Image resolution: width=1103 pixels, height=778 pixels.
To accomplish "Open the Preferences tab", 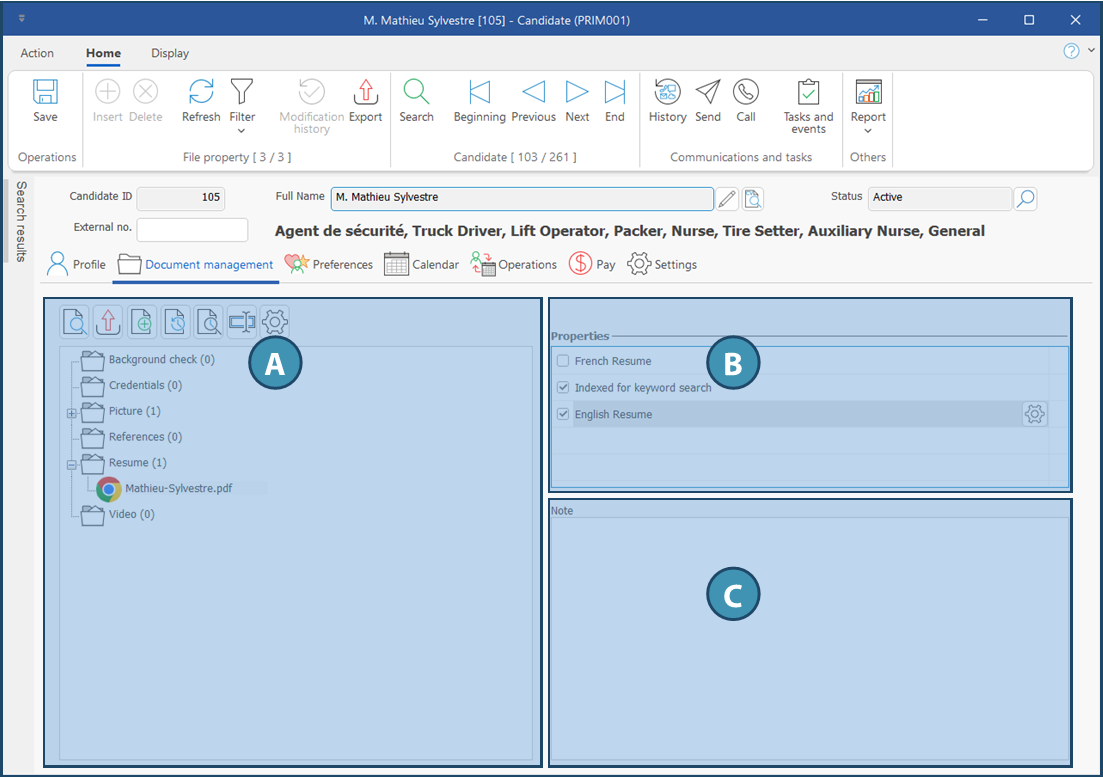I will (329, 265).
